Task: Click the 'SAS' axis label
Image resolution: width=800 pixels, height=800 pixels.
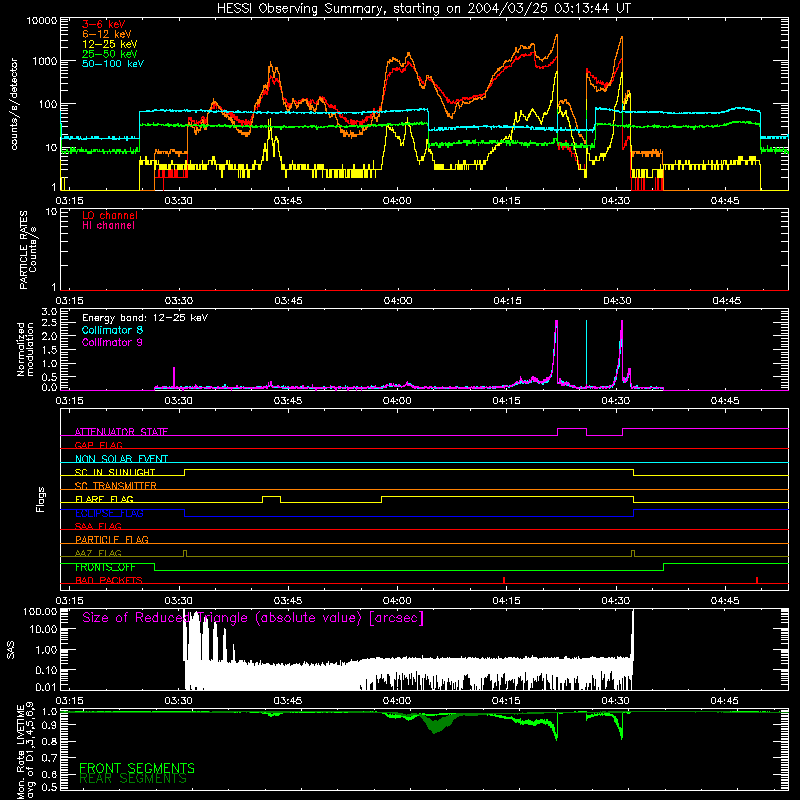Action: (10, 649)
